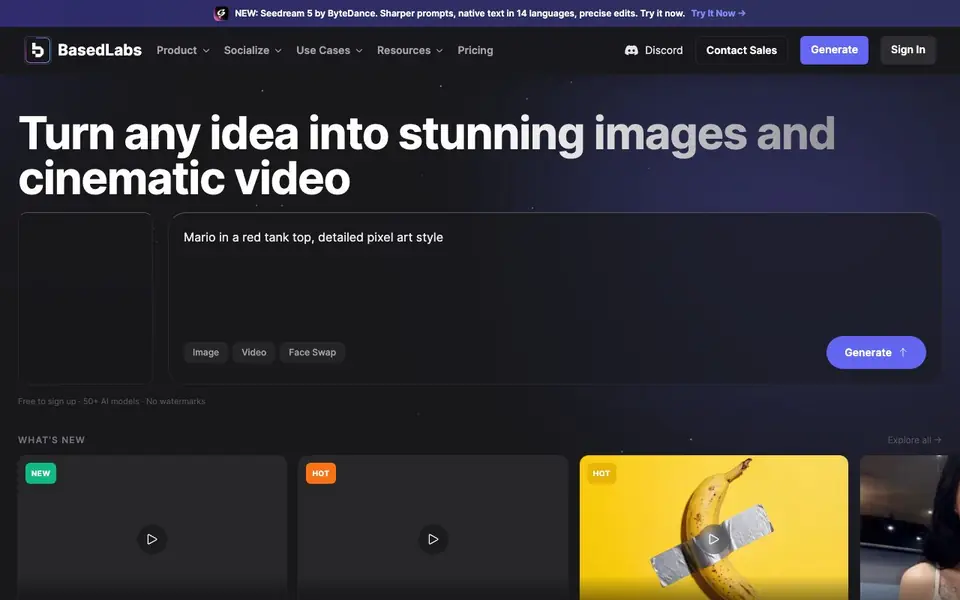The width and height of the screenshot is (960, 600).
Task: Click the main hero headline text
Action: point(427,156)
